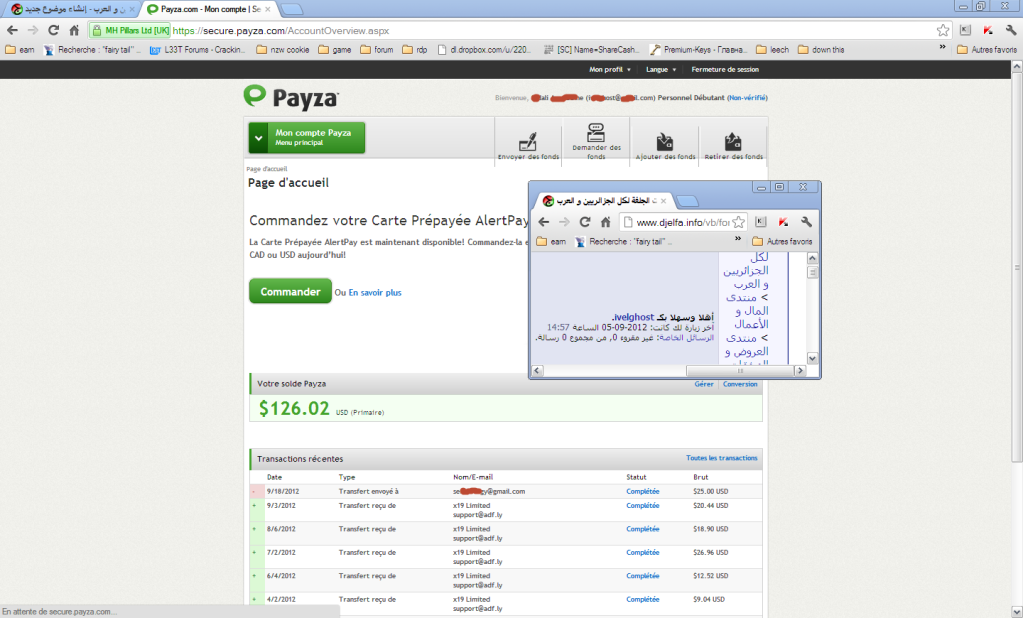Reload the page in djelfa.info popup window

pyautogui.click(x=585, y=222)
